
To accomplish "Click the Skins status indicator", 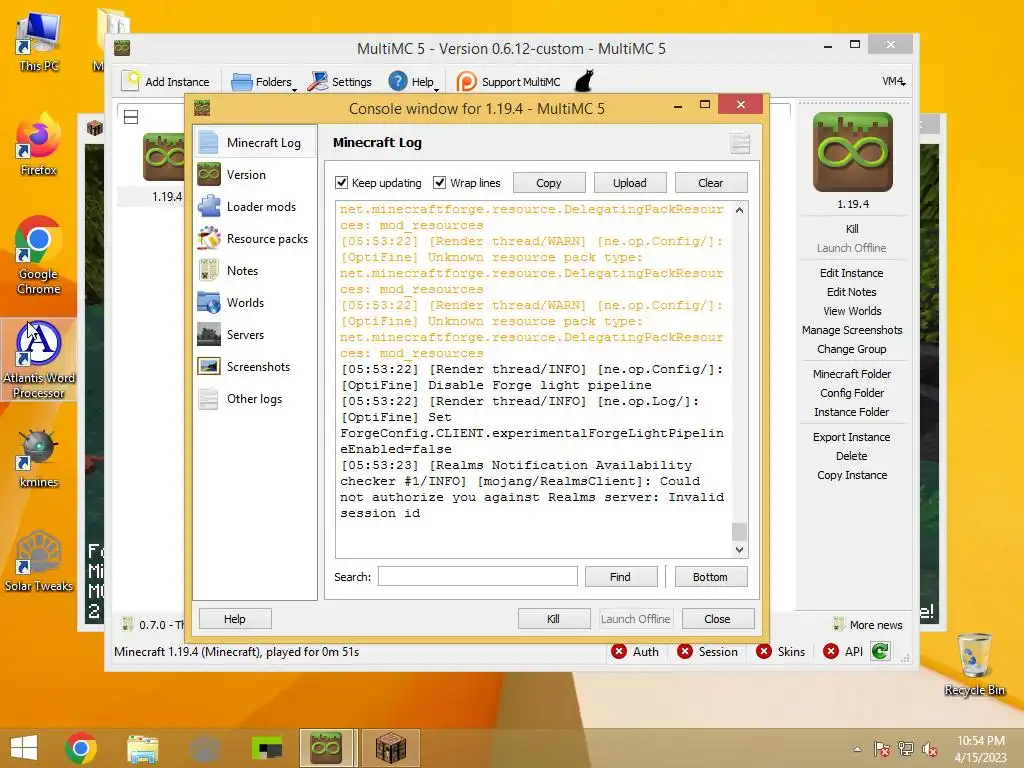I will click(x=780, y=652).
